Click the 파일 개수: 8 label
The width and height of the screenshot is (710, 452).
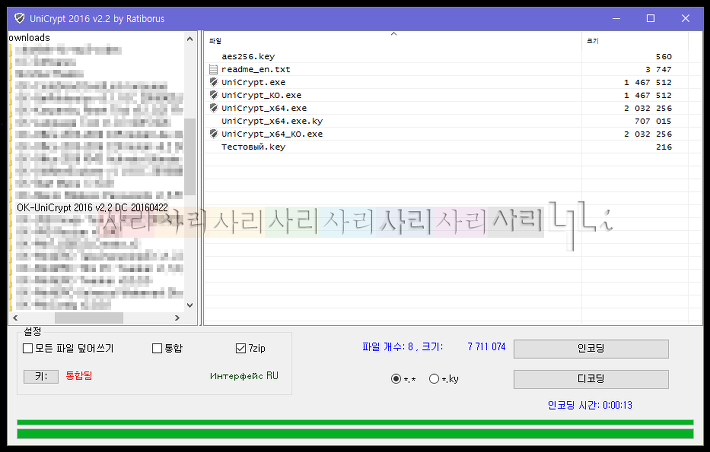point(388,346)
